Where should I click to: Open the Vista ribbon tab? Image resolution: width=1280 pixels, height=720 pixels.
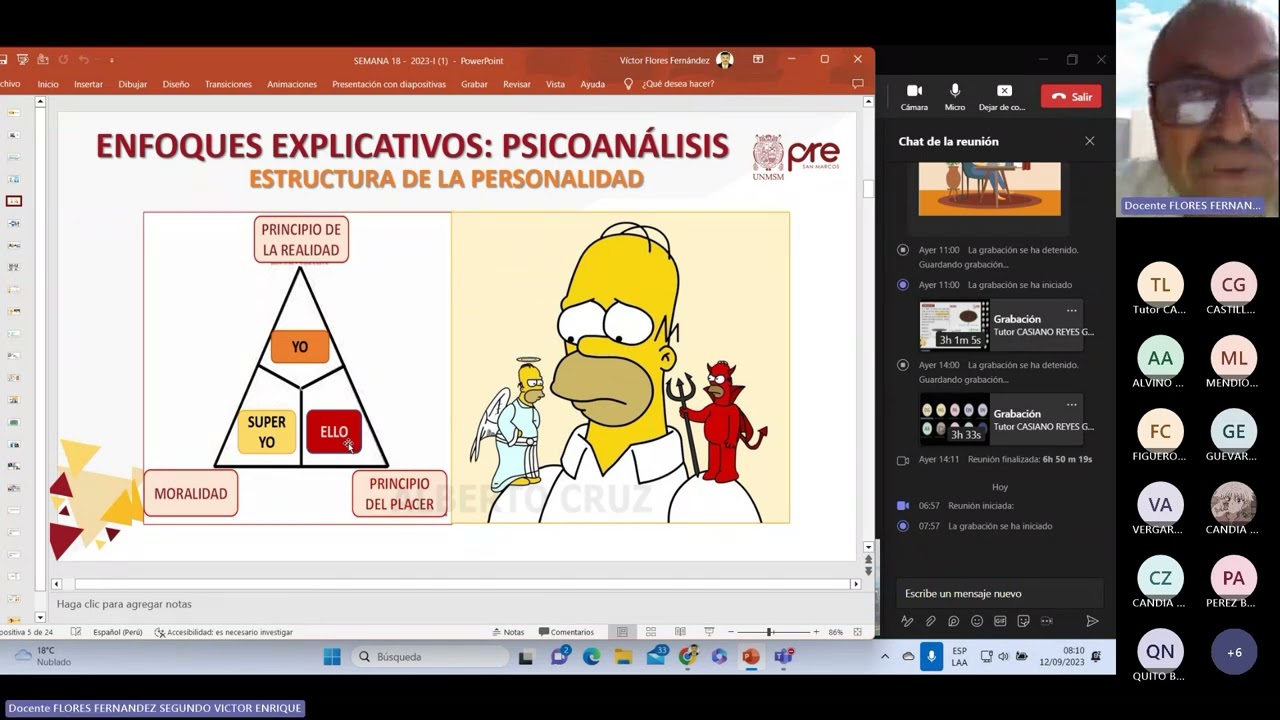555,84
